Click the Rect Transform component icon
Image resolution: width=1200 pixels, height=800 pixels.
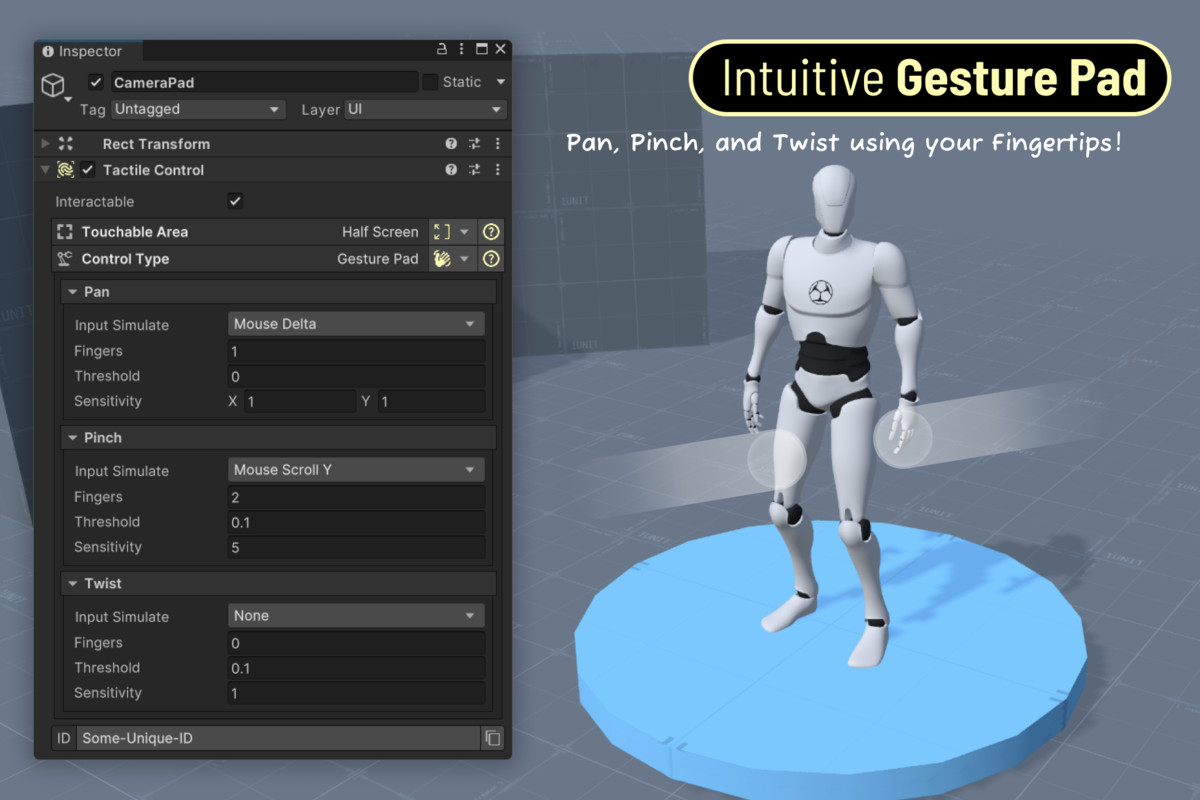tap(66, 144)
